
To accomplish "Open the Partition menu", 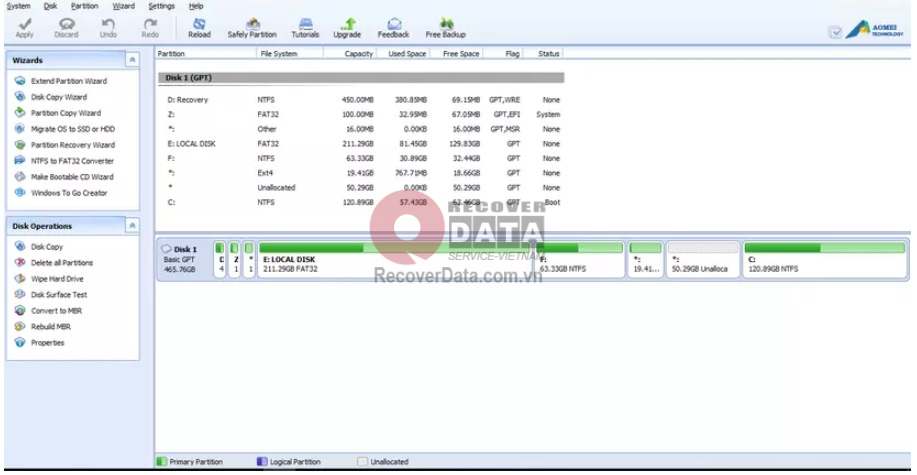I will click(84, 6).
